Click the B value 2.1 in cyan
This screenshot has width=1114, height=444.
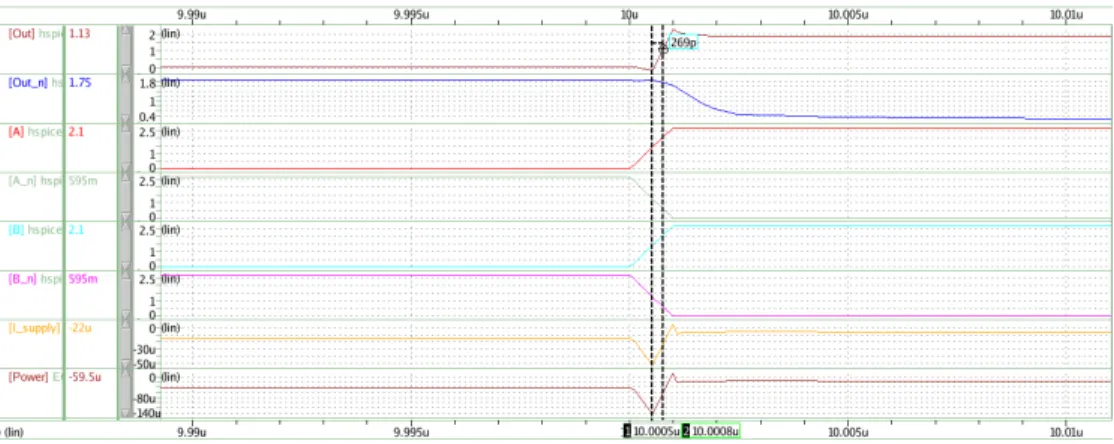(x=76, y=229)
